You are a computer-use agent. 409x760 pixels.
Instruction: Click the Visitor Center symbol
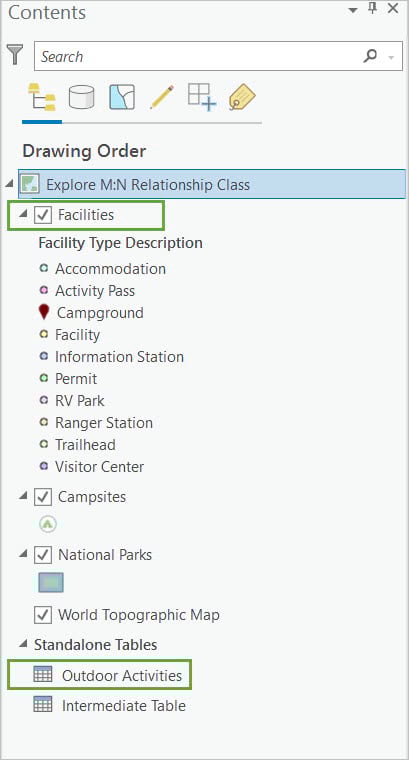tap(44, 466)
